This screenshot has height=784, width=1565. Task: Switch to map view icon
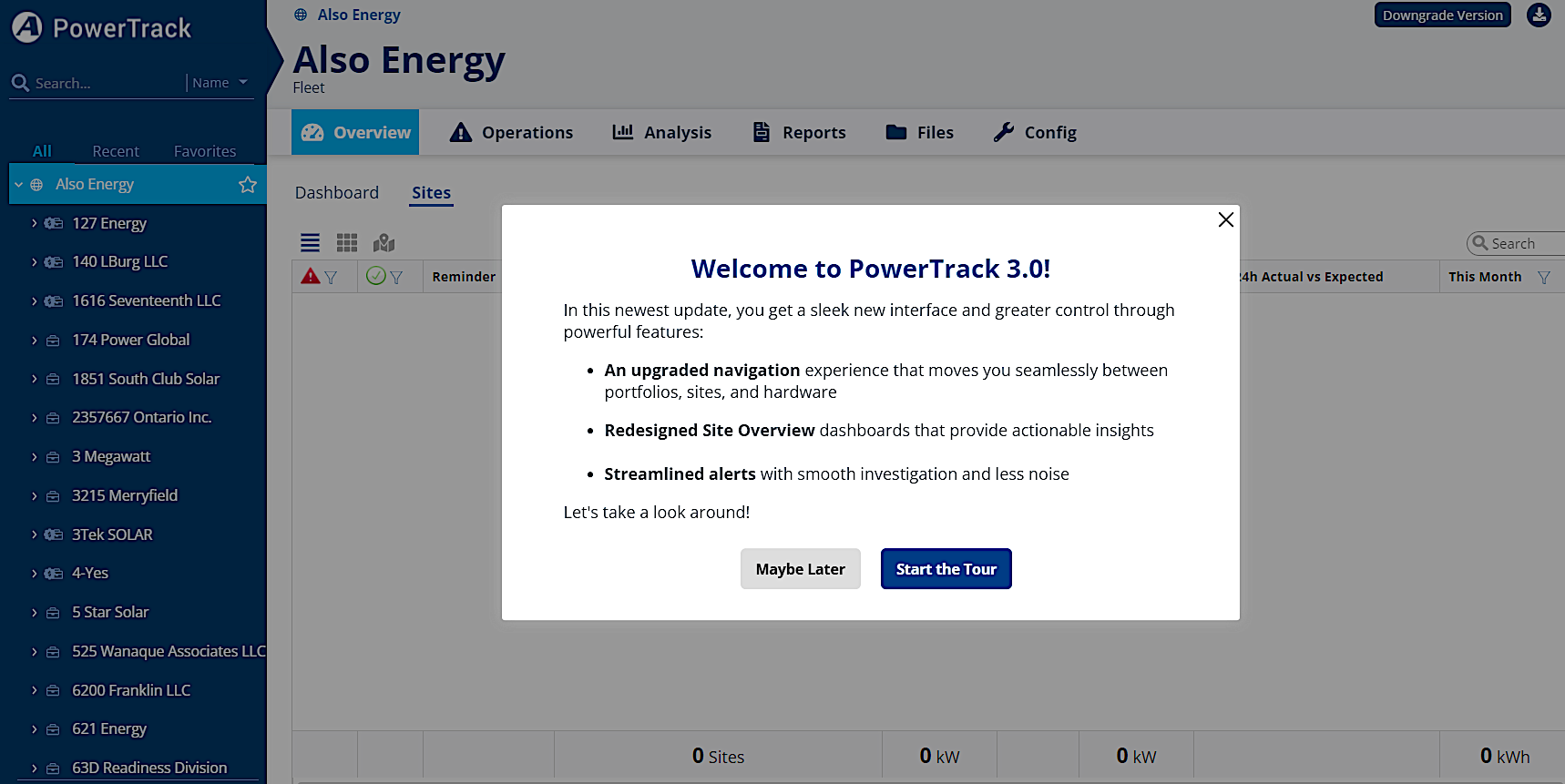tap(384, 243)
